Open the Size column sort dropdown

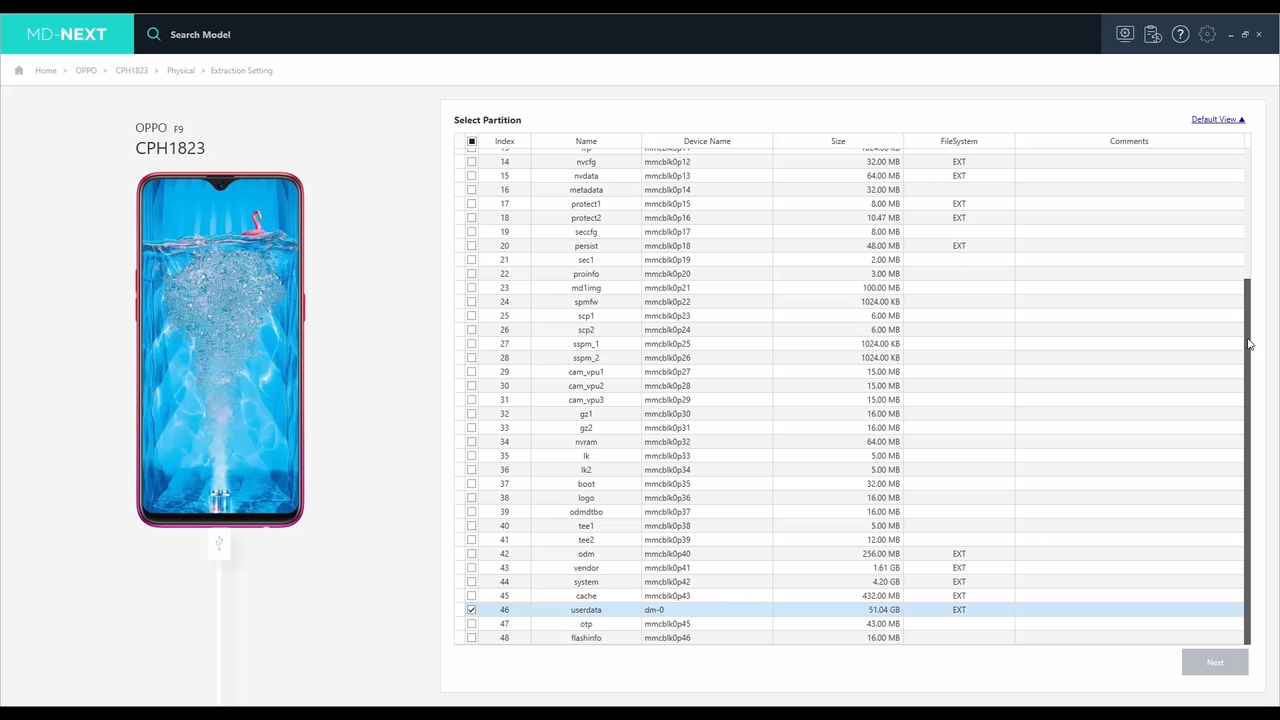[838, 141]
